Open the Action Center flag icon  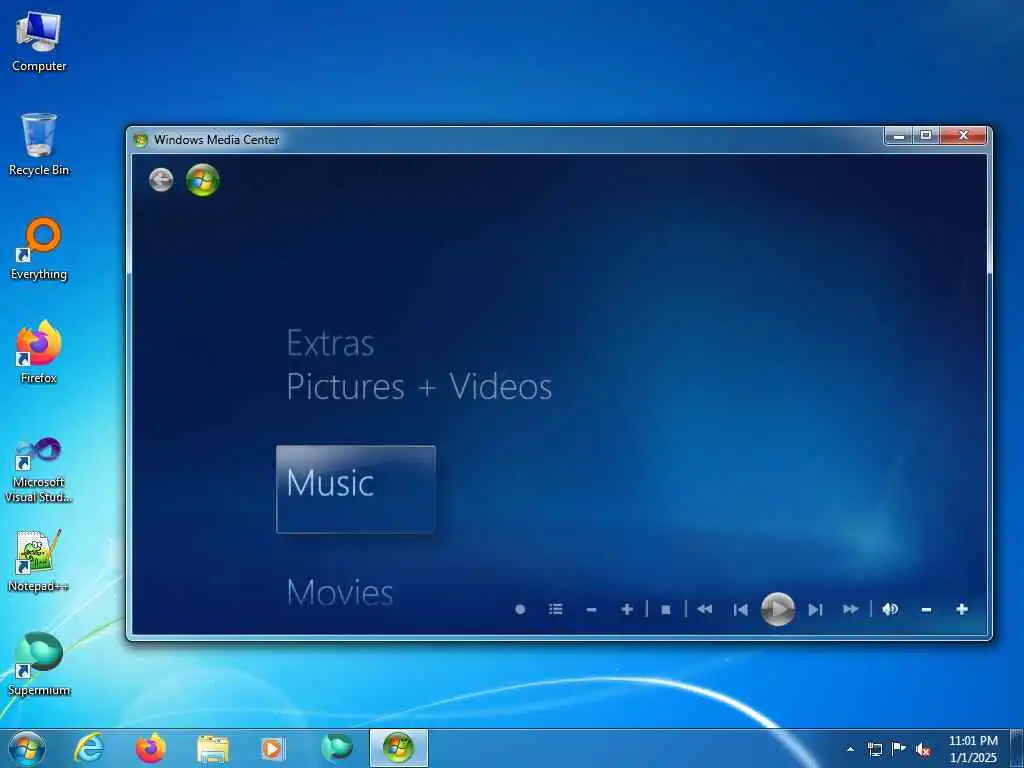tap(899, 749)
